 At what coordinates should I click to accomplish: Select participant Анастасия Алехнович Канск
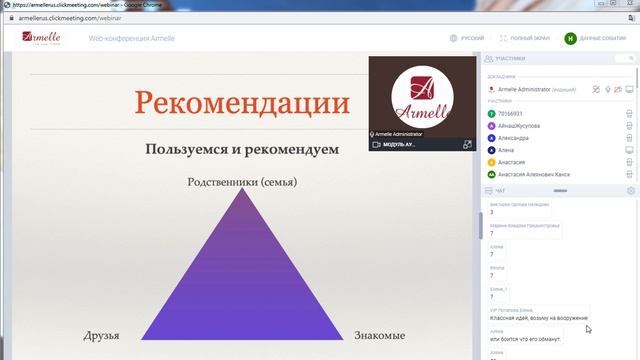click(x=534, y=174)
